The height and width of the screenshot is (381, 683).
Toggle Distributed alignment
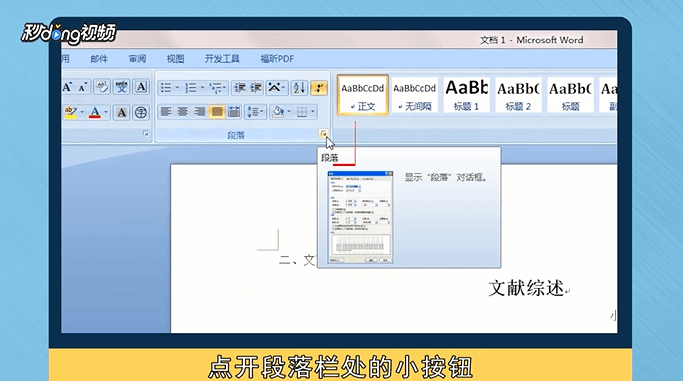234,112
